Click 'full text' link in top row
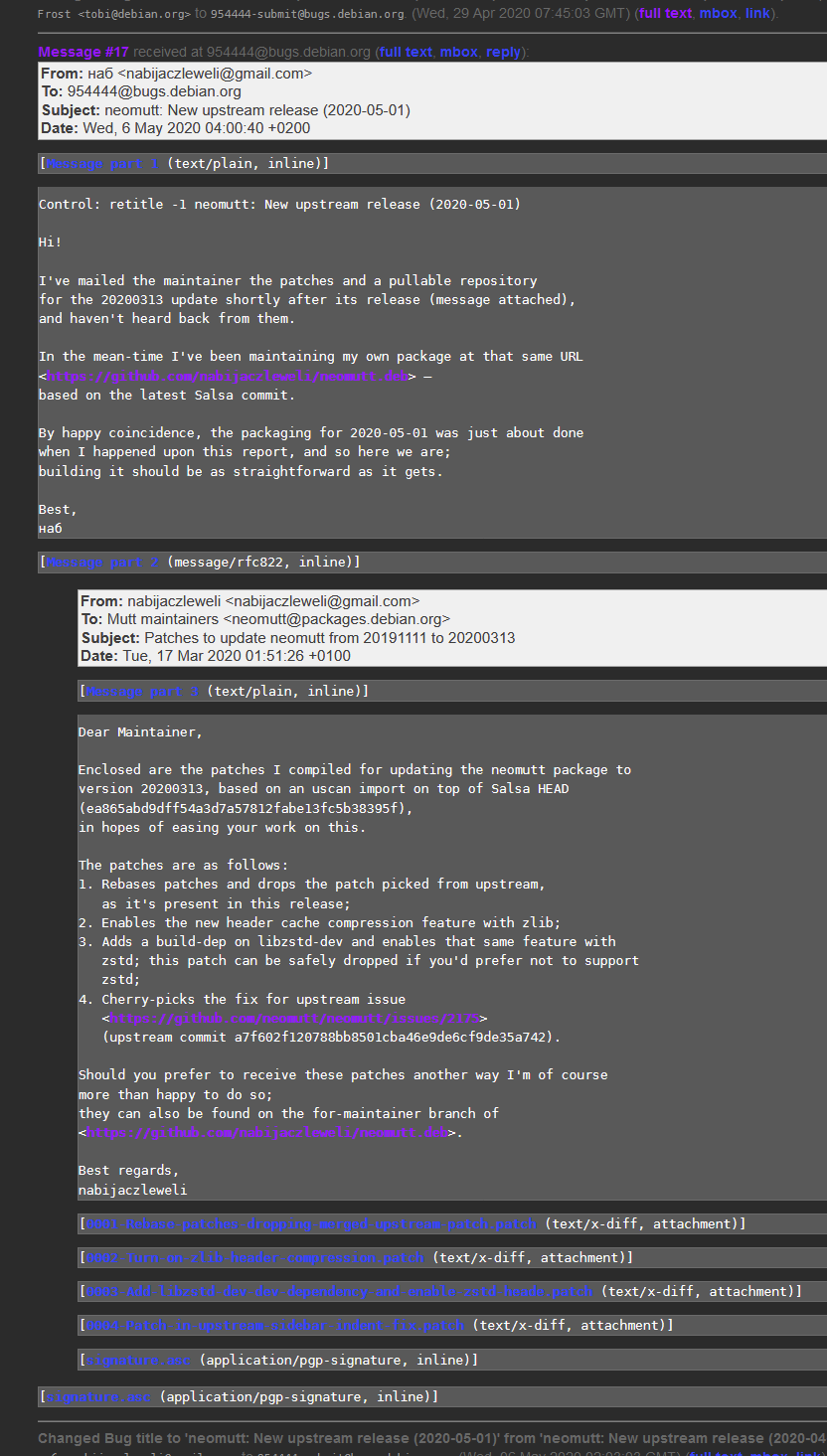 tap(665, 14)
